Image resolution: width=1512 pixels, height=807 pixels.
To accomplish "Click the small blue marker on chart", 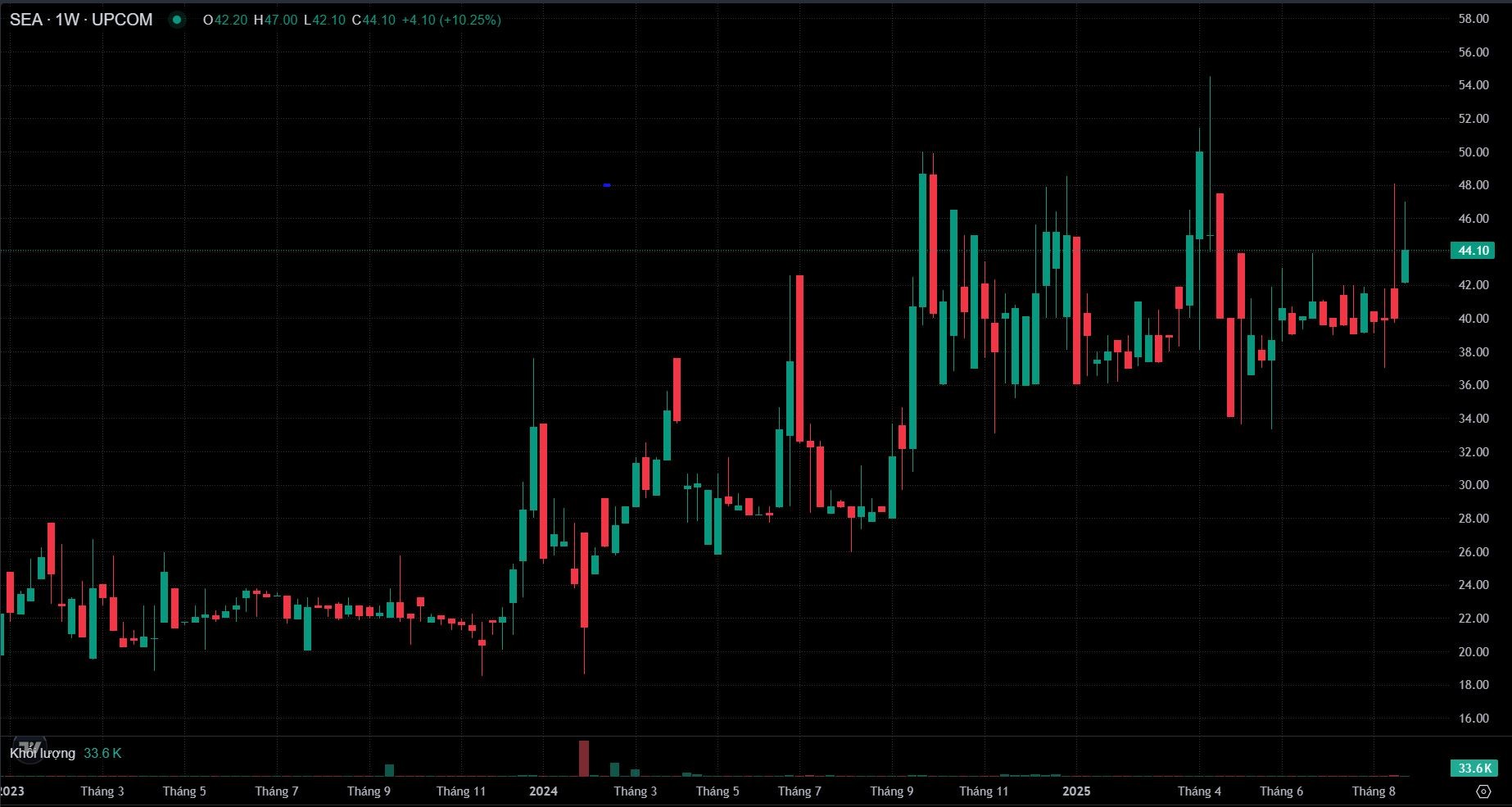I will click(x=607, y=185).
